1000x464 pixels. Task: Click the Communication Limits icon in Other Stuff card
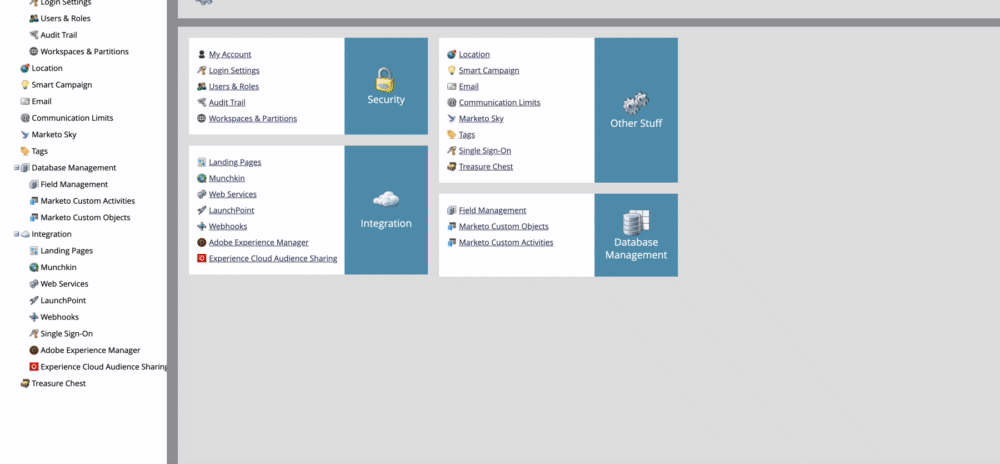coord(452,102)
